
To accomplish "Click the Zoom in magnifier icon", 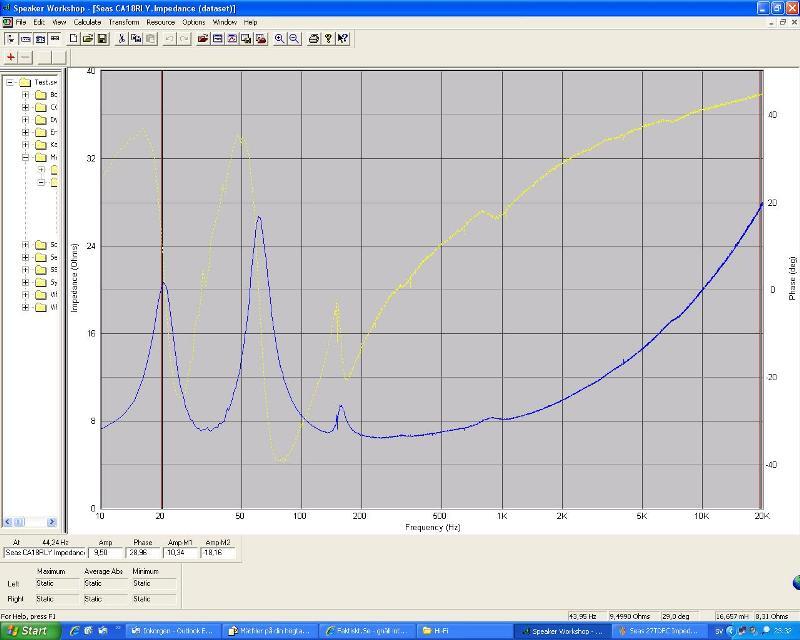I will 279,39.
